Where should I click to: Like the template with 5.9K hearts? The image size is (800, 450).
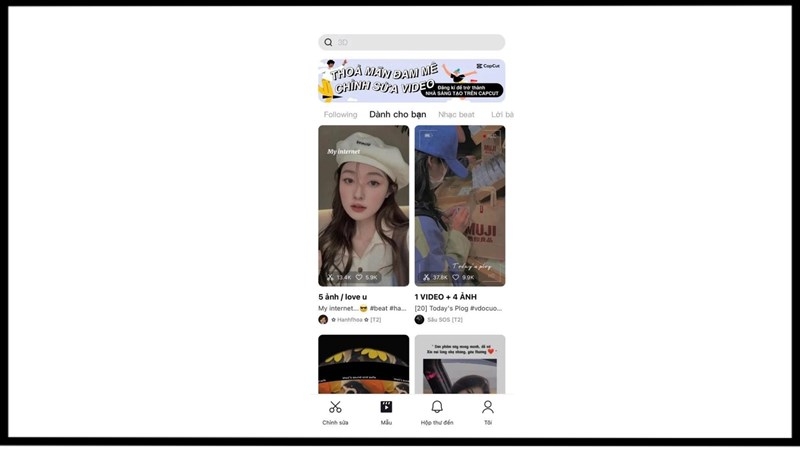pos(359,278)
